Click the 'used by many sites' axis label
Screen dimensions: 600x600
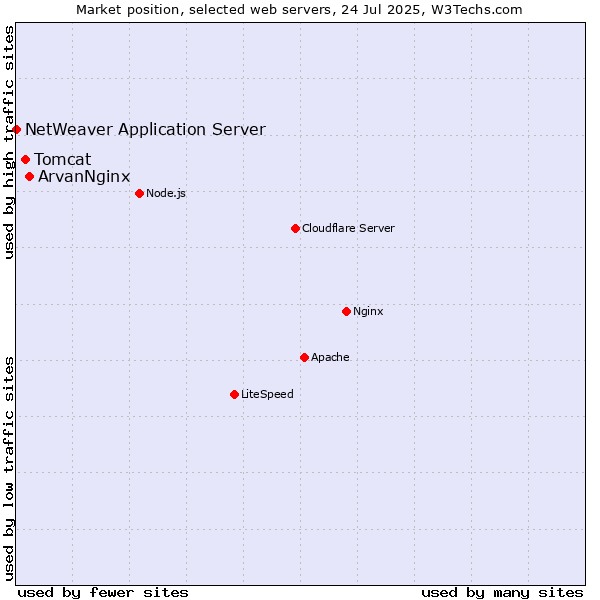[502, 593]
